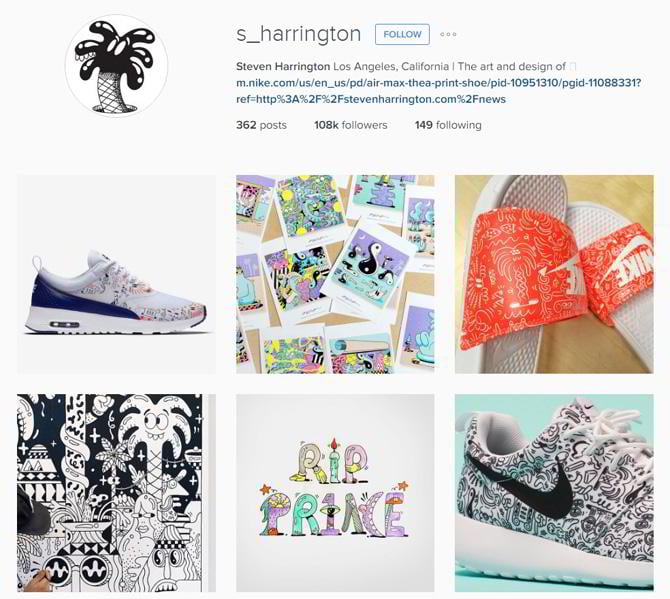View the 149 following list
This screenshot has height=599, width=670.
[x=448, y=125]
